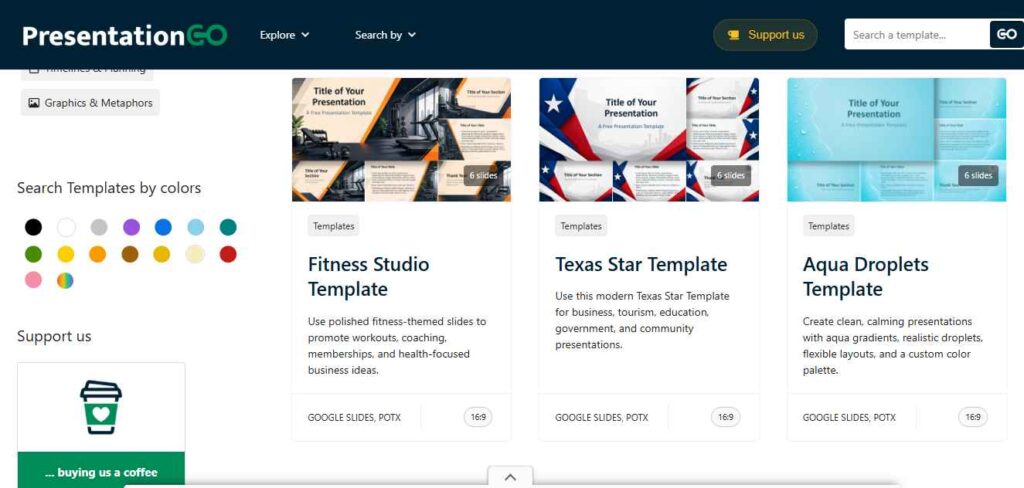The width and height of the screenshot is (1024, 488).
Task: Select the orange color swatch
Action: tap(97, 254)
